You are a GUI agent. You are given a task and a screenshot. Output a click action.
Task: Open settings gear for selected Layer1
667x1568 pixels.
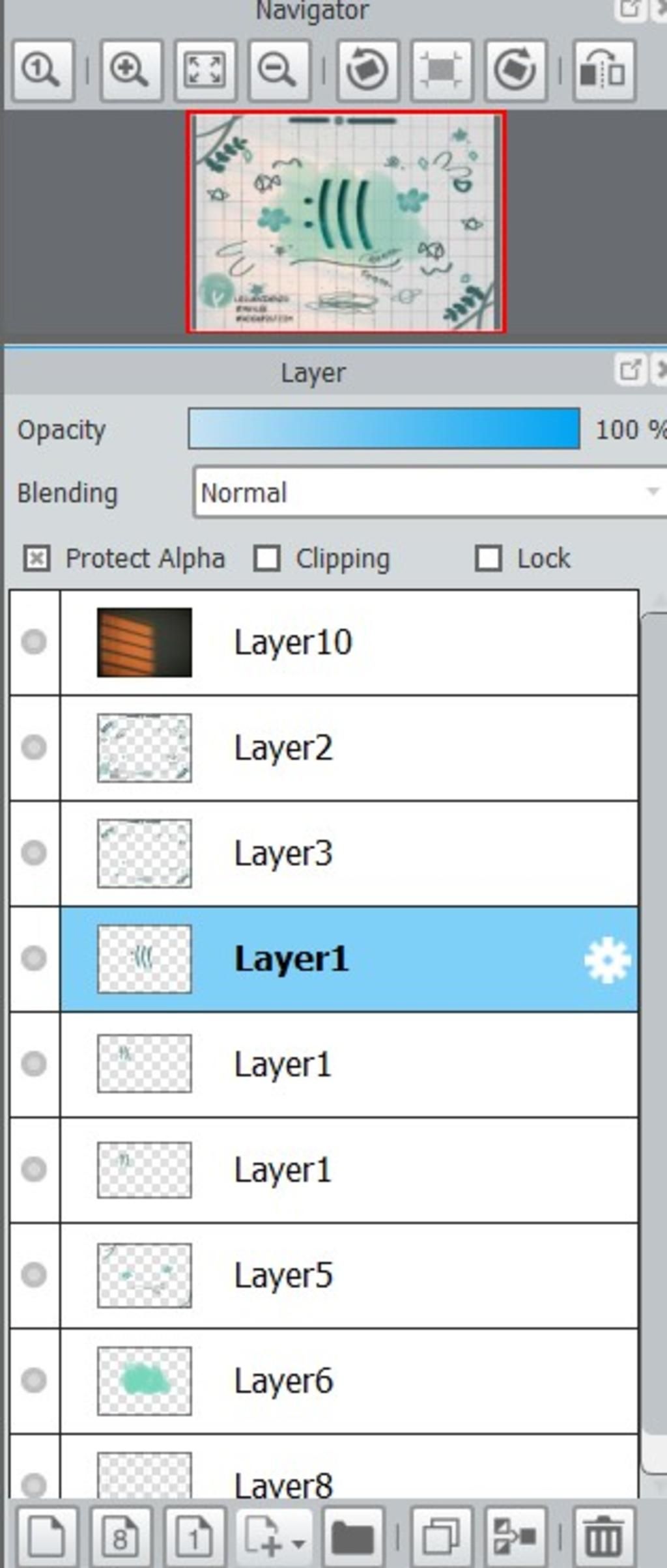coord(607,960)
